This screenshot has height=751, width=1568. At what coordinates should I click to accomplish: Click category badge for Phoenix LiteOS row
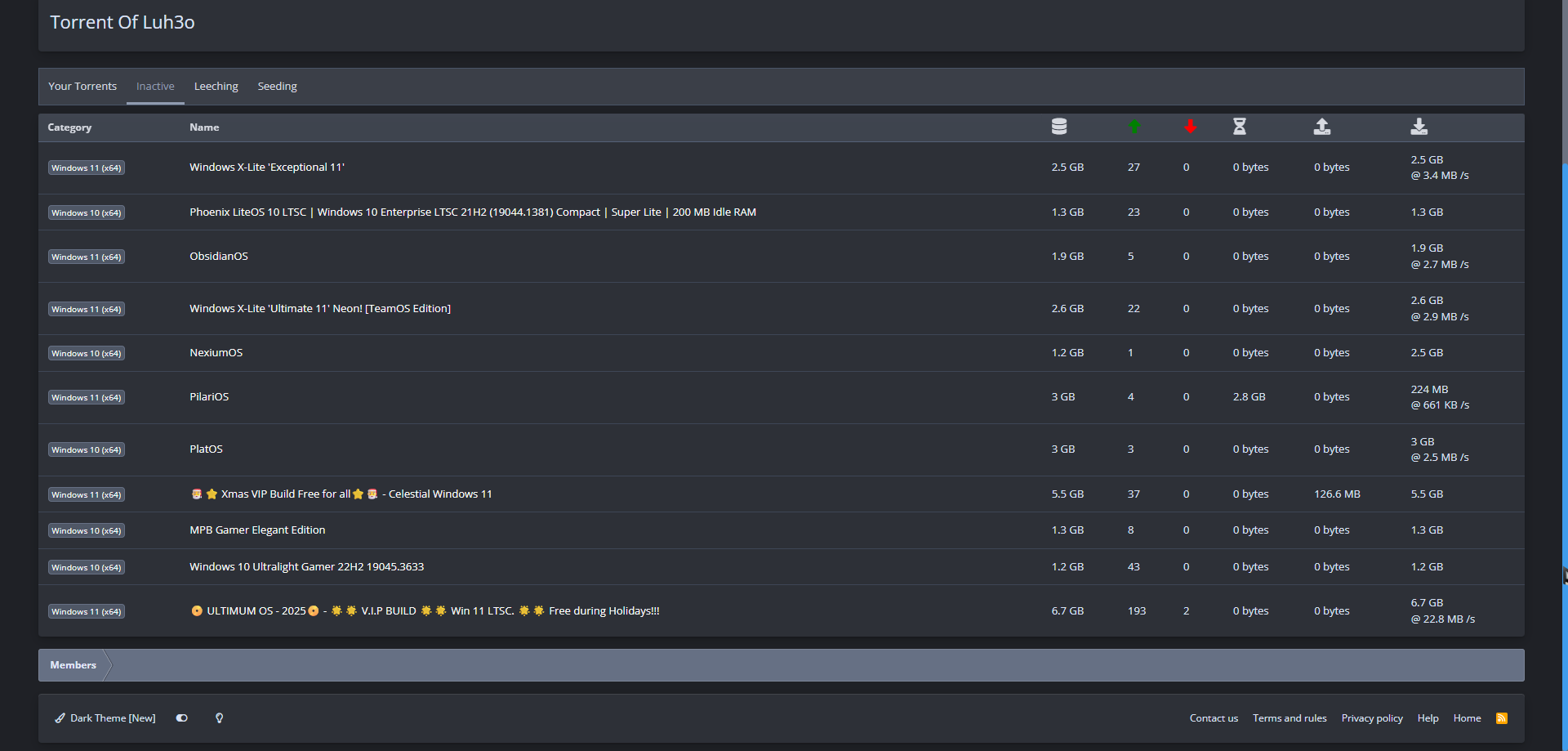pyautogui.click(x=87, y=213)
